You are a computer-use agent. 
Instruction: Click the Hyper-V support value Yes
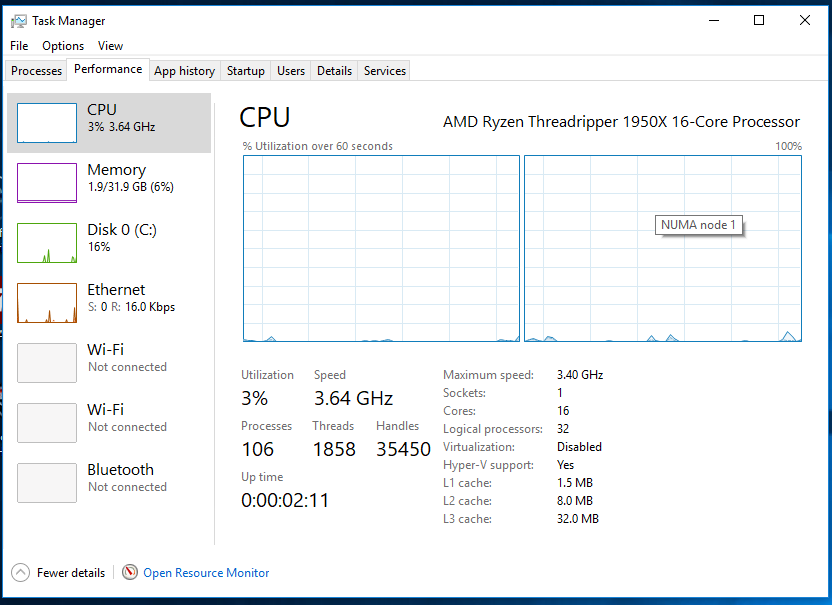[x=566, y=465]
